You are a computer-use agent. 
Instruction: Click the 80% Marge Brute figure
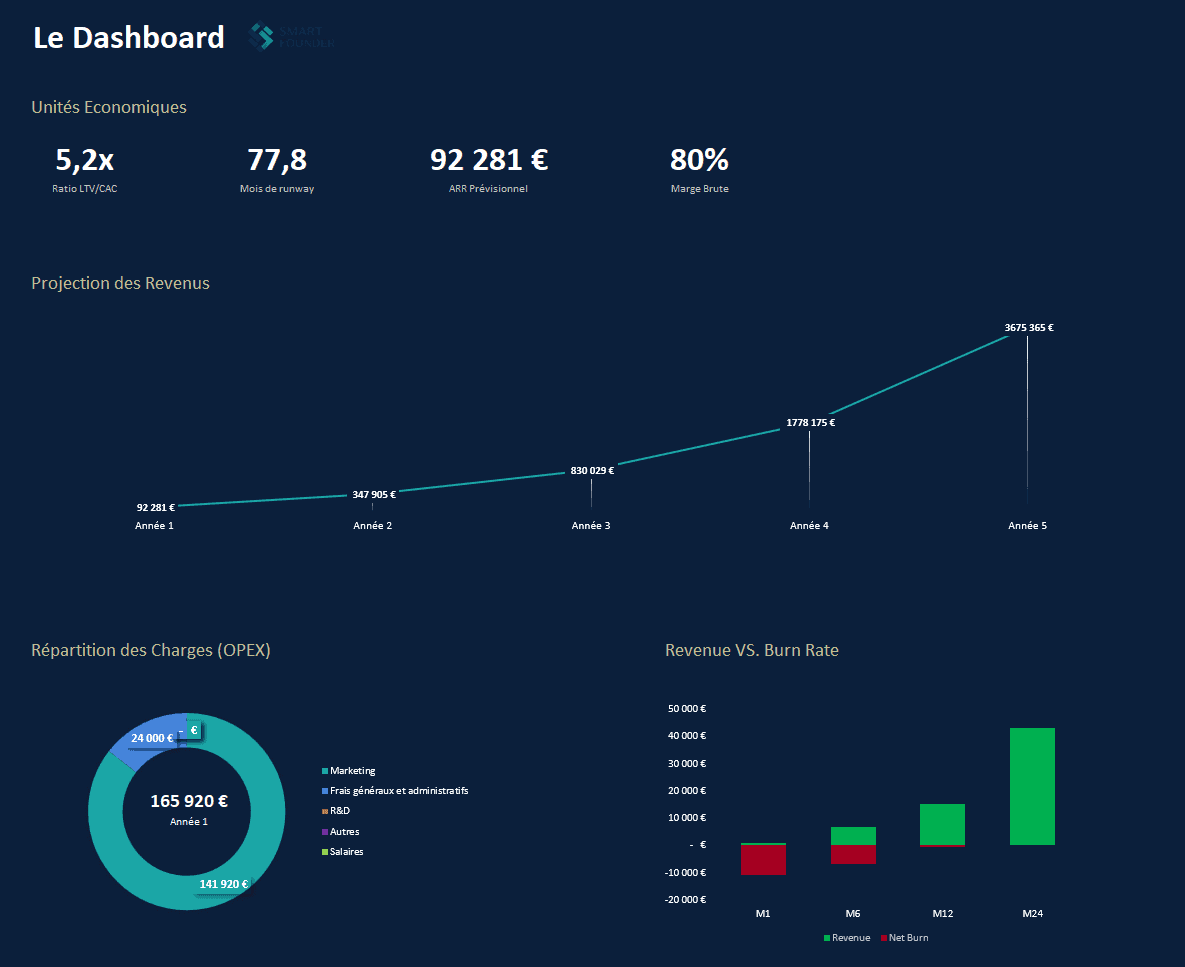tap(699, 159)
